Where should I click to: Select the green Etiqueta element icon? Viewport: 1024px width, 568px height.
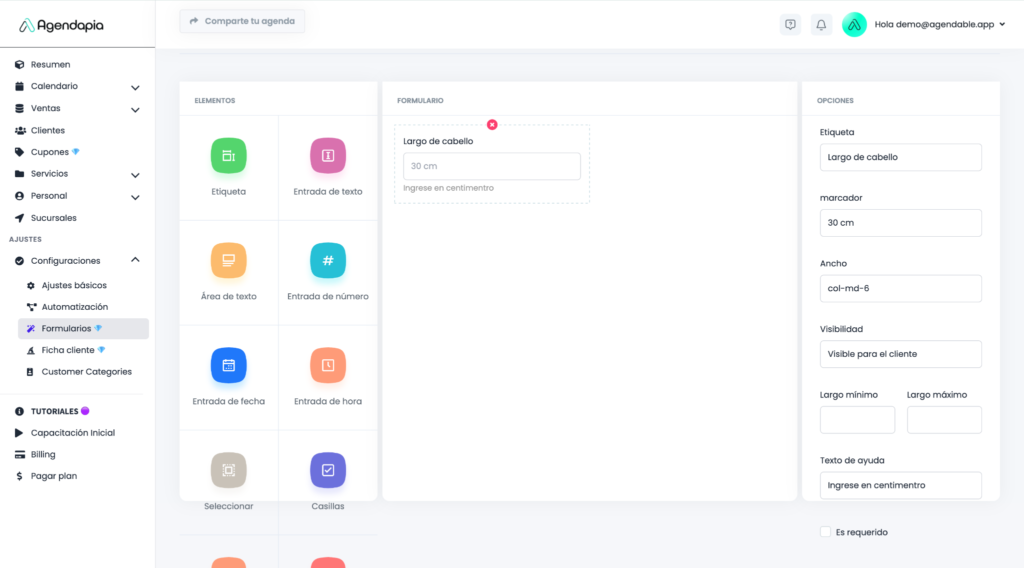tap(228, 156)
